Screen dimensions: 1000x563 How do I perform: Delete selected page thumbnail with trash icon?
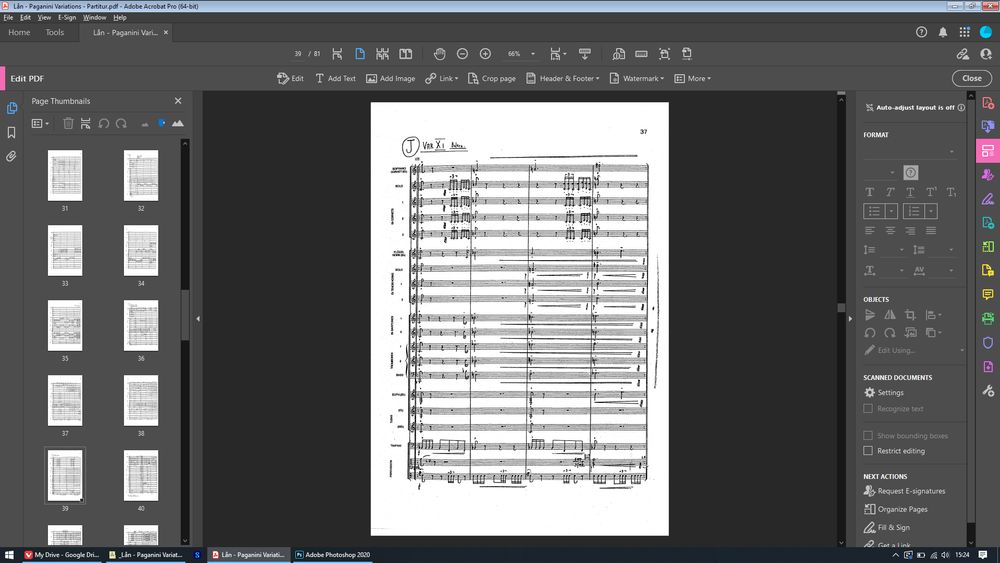pyautogui.click(x=68, y=123)
